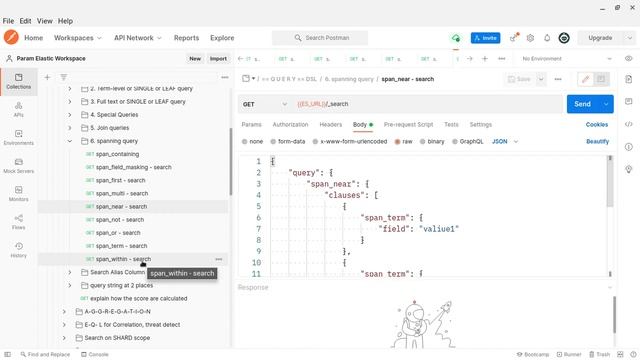Open the JSON format dropdown
The image size is (640, 360).
[505, 142]
